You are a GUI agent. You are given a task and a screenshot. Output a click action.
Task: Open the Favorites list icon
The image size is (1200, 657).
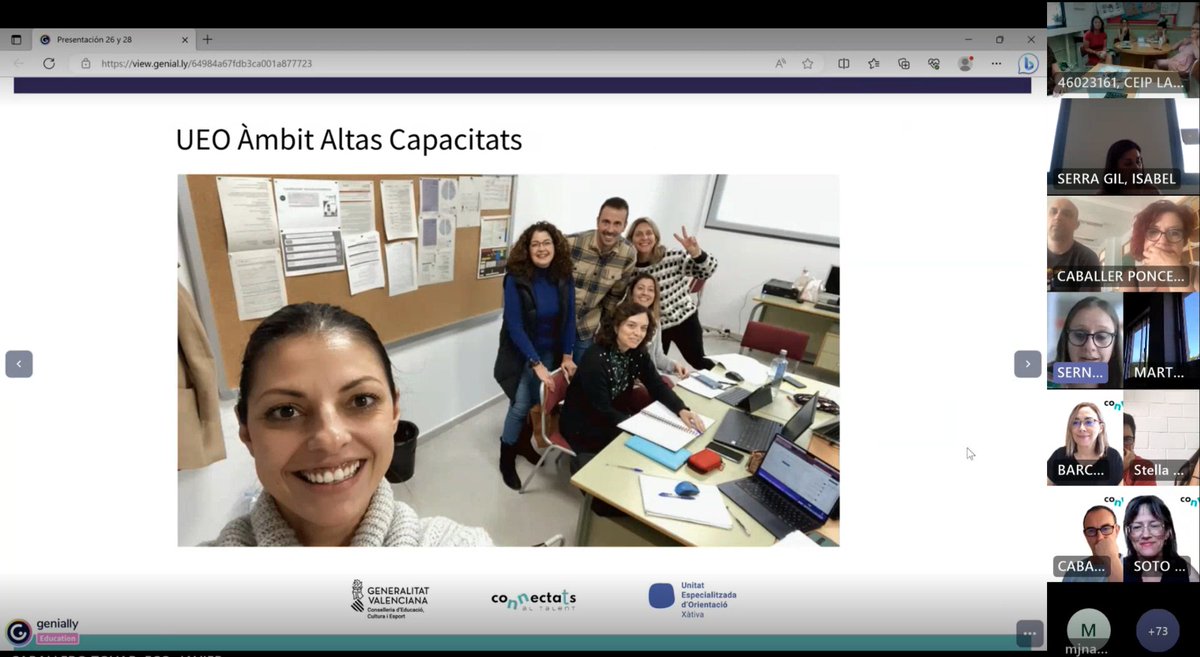point(874,63)
